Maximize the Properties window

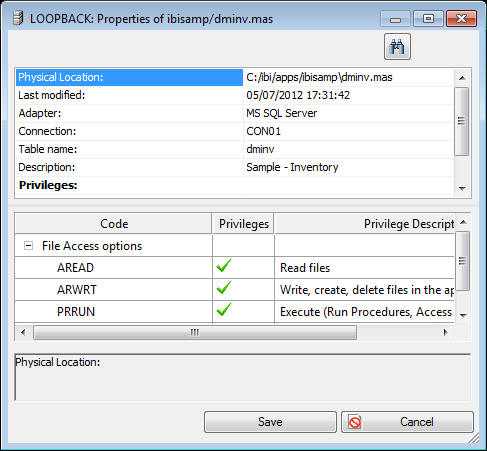point(428,19)
